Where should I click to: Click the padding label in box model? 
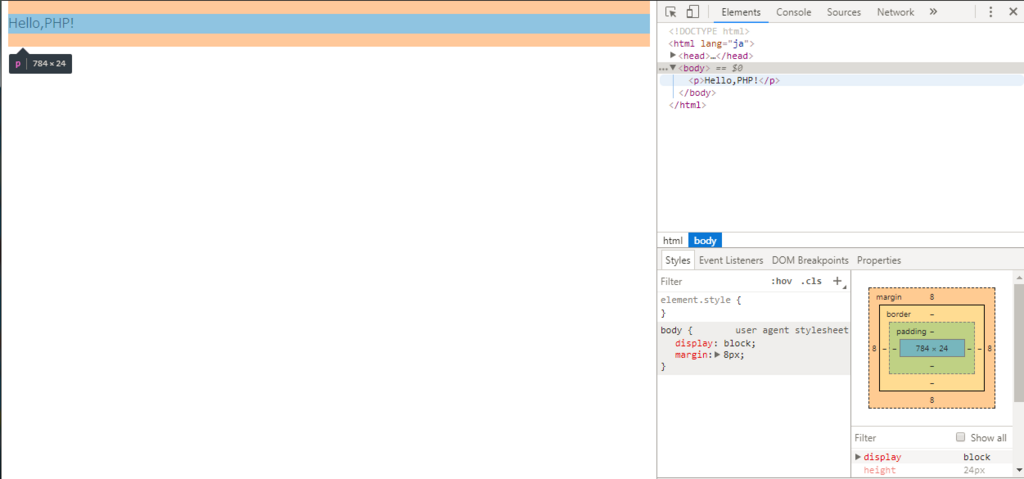(x=911, y=331)
